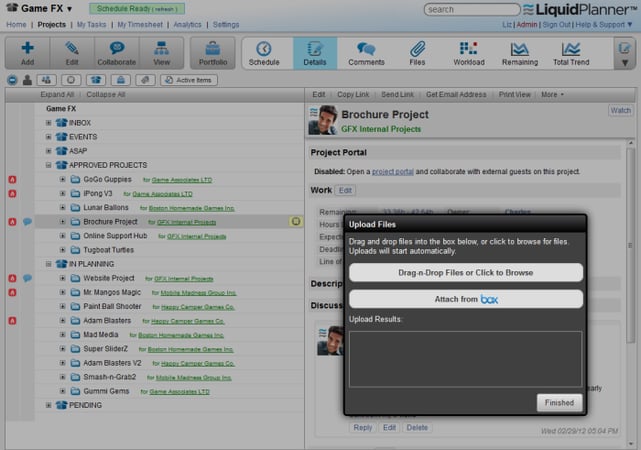Select the Projects tab
The image size is (641, 450).
[x=52, y=25]
